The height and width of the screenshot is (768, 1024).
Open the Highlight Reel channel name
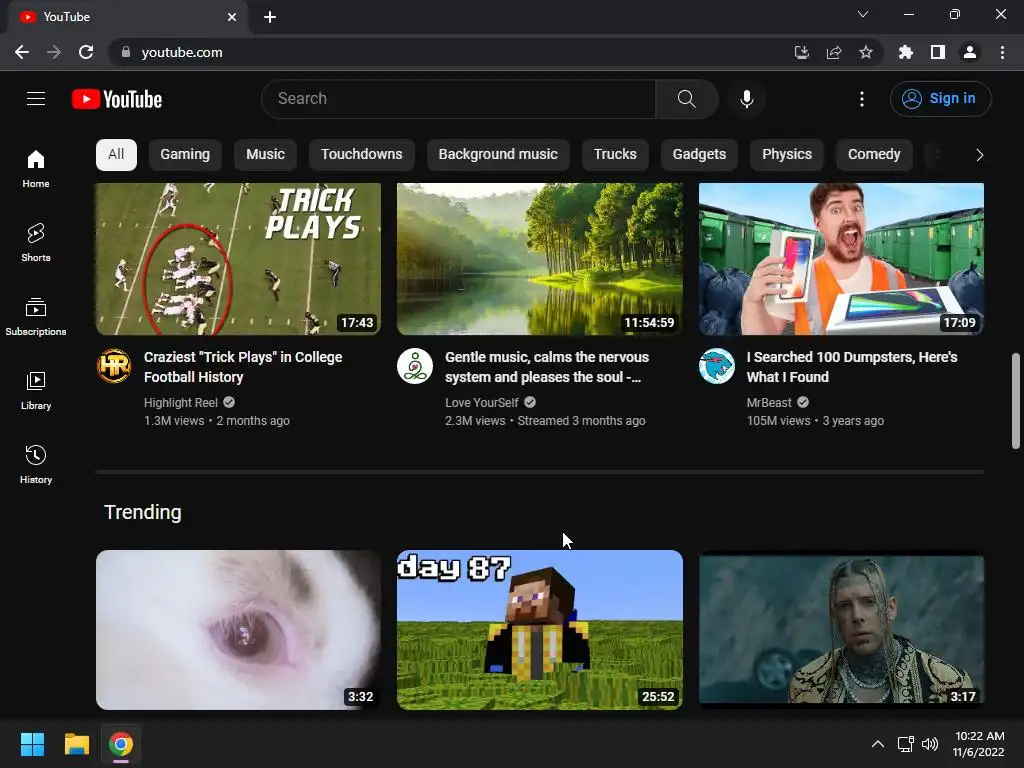click(x=181, y=403)
